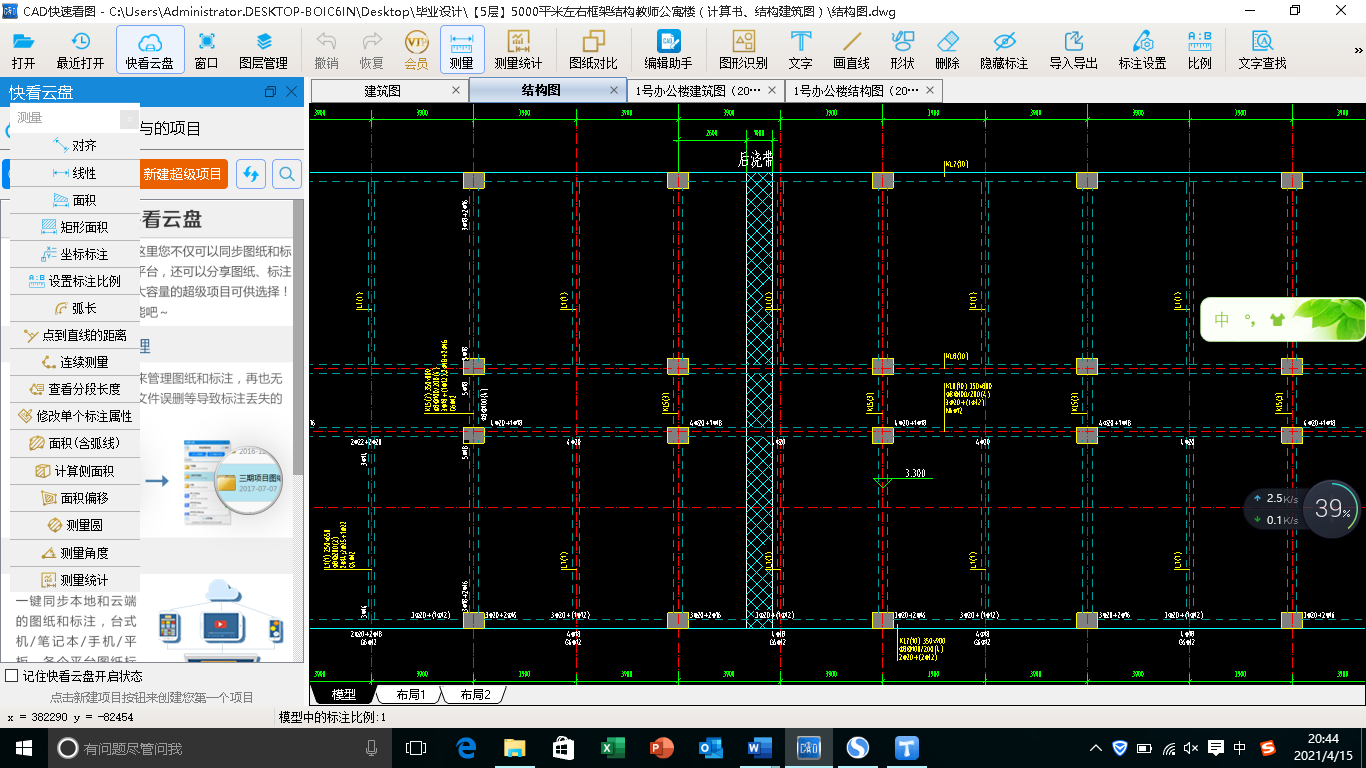Choose 弧长 arc length

(x=75, y=308)
